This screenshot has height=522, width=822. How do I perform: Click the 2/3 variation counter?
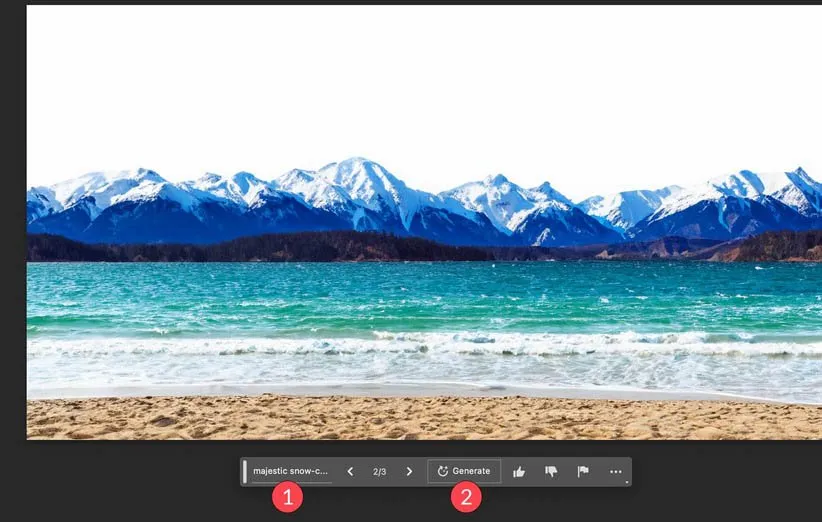click(379, 471)
